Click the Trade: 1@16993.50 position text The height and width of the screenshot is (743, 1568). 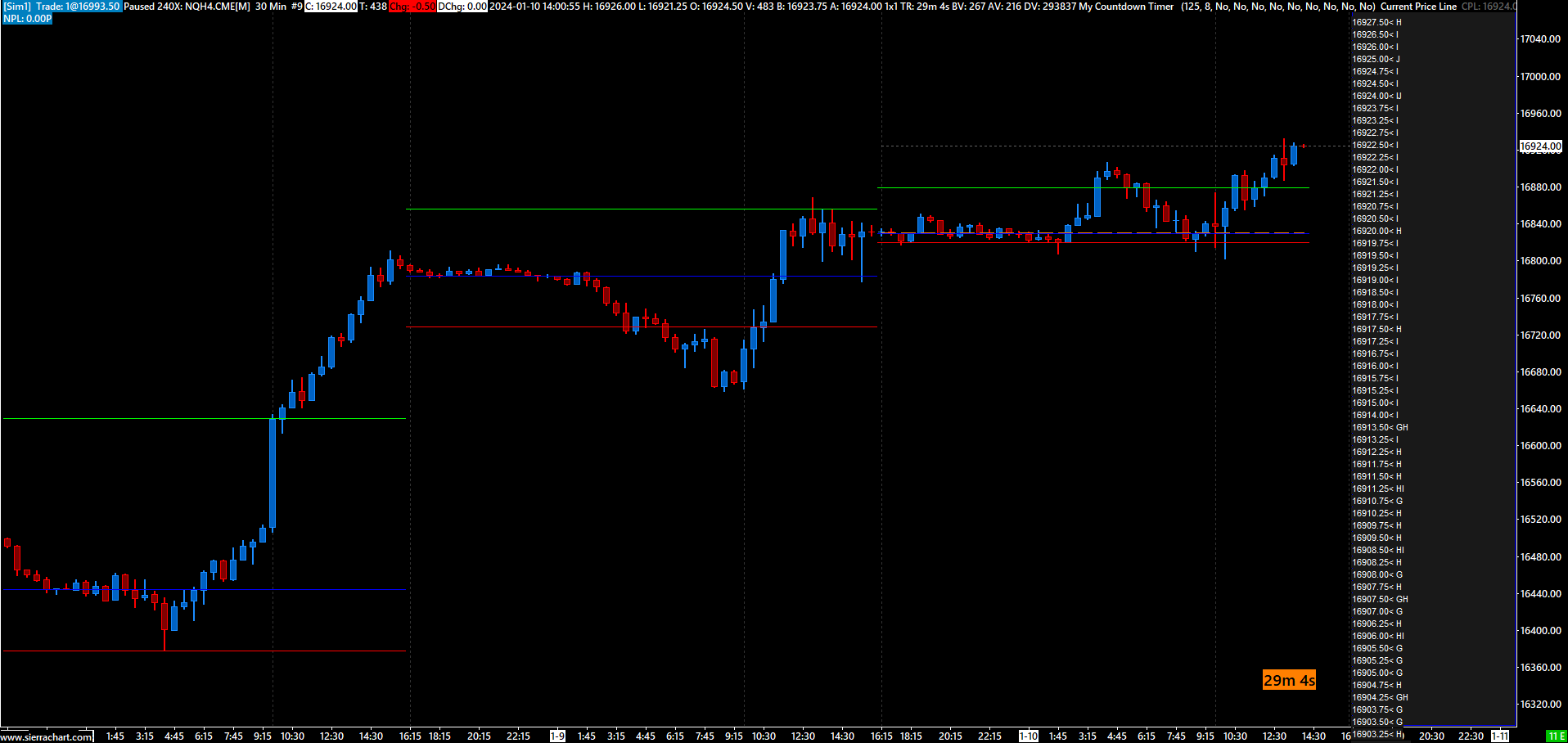pyautogui.click(x=79, y=7)
